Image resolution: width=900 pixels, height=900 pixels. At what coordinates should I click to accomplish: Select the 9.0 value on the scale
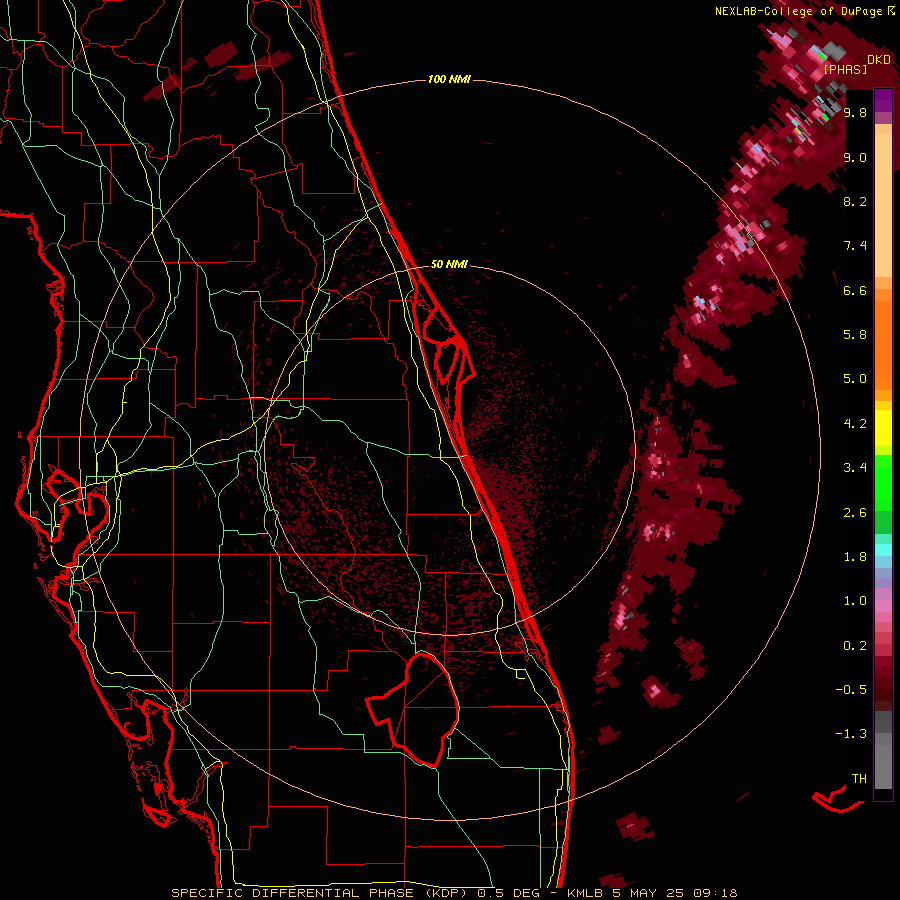(855, 157)
